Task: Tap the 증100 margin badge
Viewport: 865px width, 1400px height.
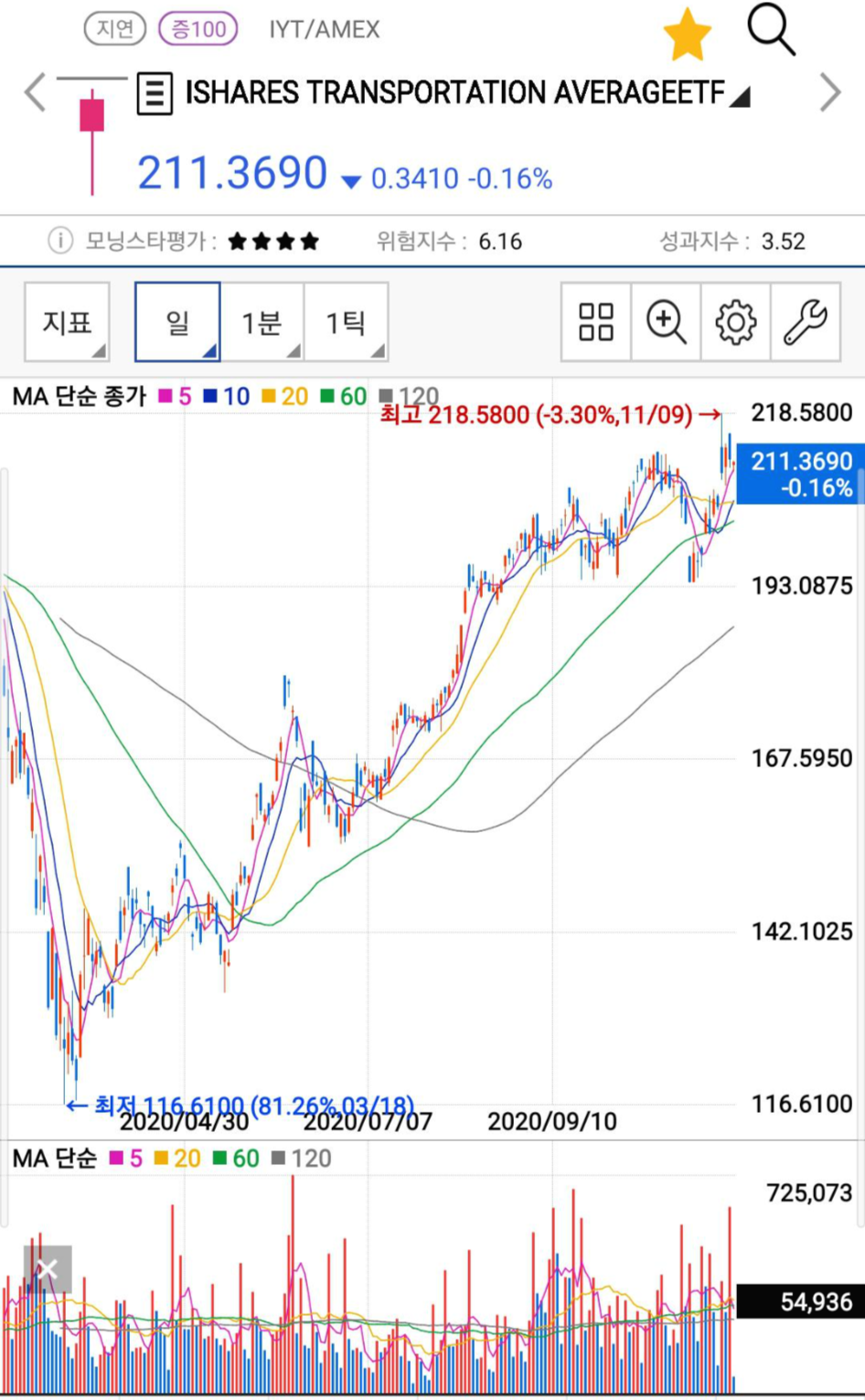Action: pyautogui.click(x=198, y=29)
